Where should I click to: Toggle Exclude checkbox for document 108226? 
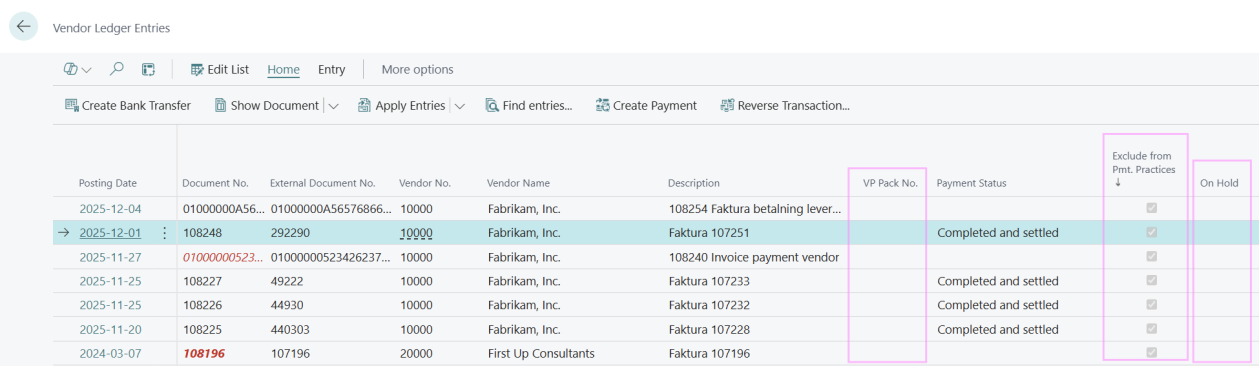(x=1151, y=304)
